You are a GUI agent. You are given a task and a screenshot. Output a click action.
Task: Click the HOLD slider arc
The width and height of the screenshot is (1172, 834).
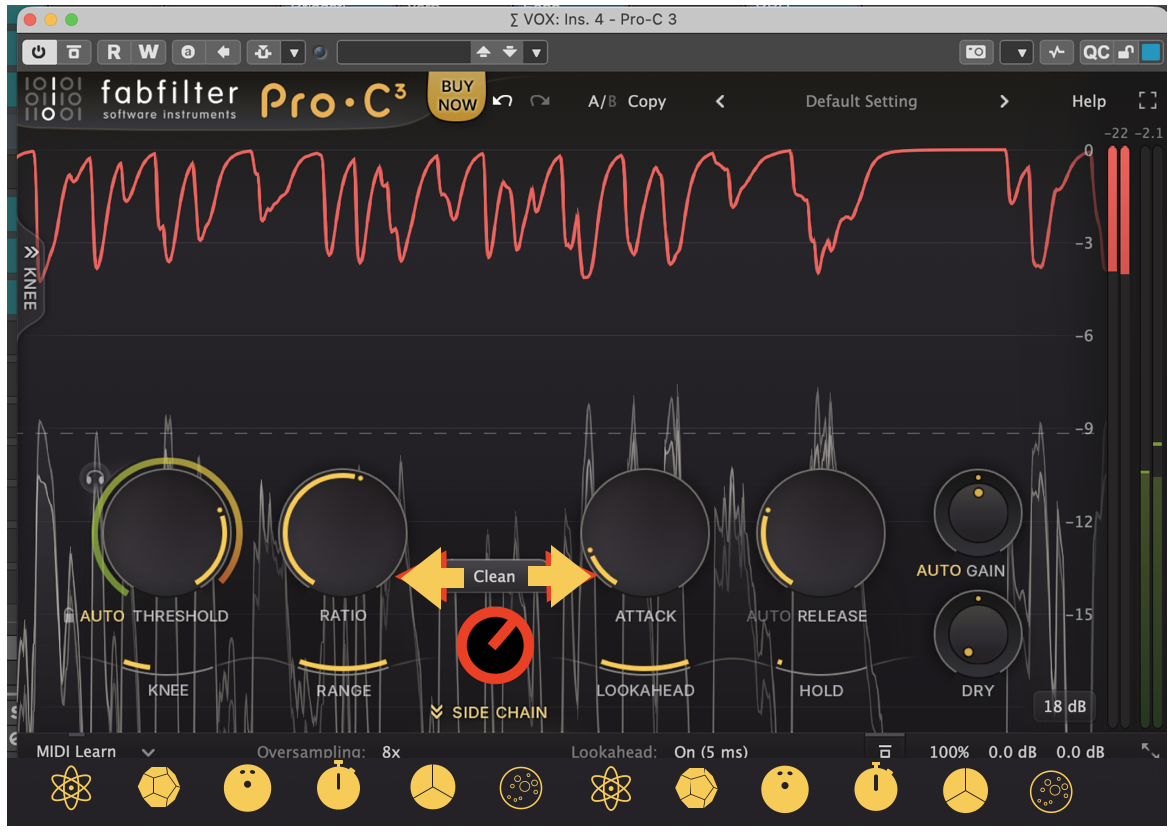point(821,665)
